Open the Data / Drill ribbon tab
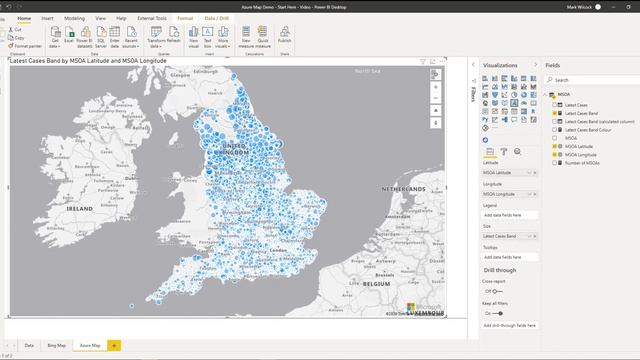This screenshot has height=360, width=640. click(217, 18)
